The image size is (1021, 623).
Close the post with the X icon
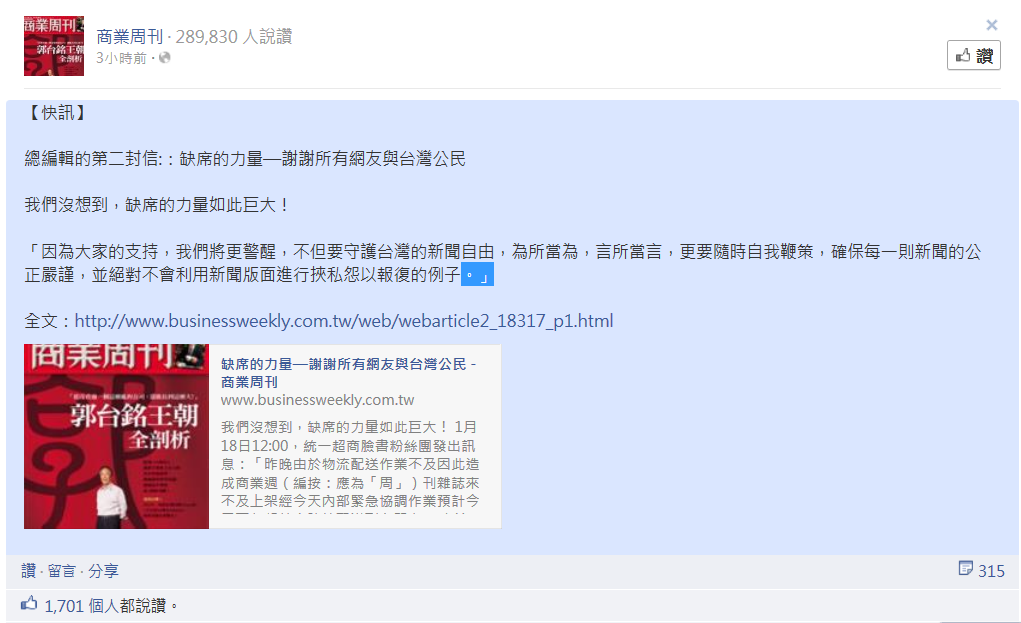point(991,25)
